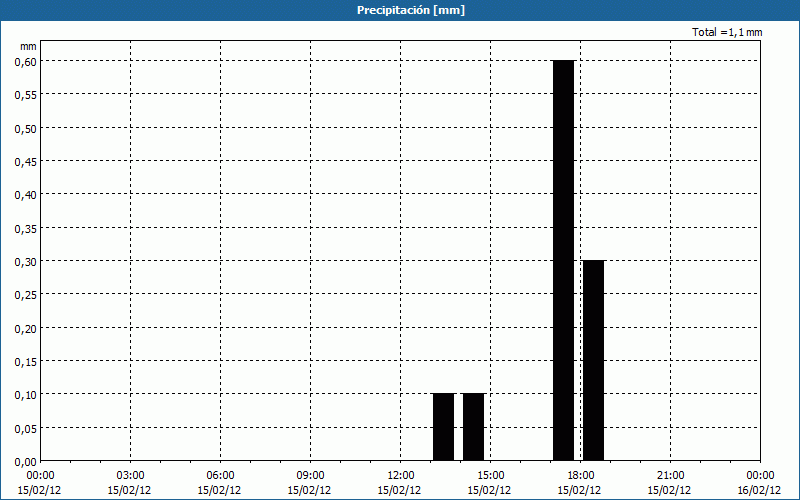Click the 0,40 y-axis label
Viewport: 800px width, 500px height.
pos(26,194)
